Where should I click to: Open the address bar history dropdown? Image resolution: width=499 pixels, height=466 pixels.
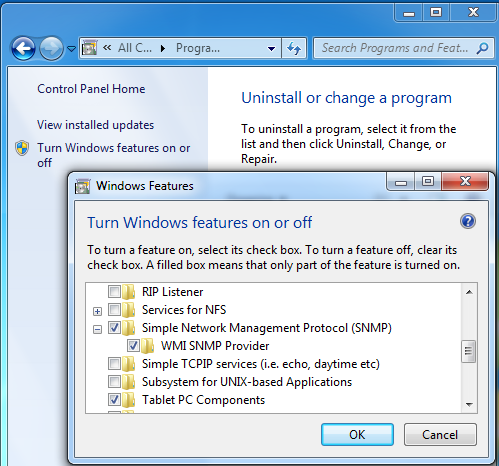coord(271,49)
